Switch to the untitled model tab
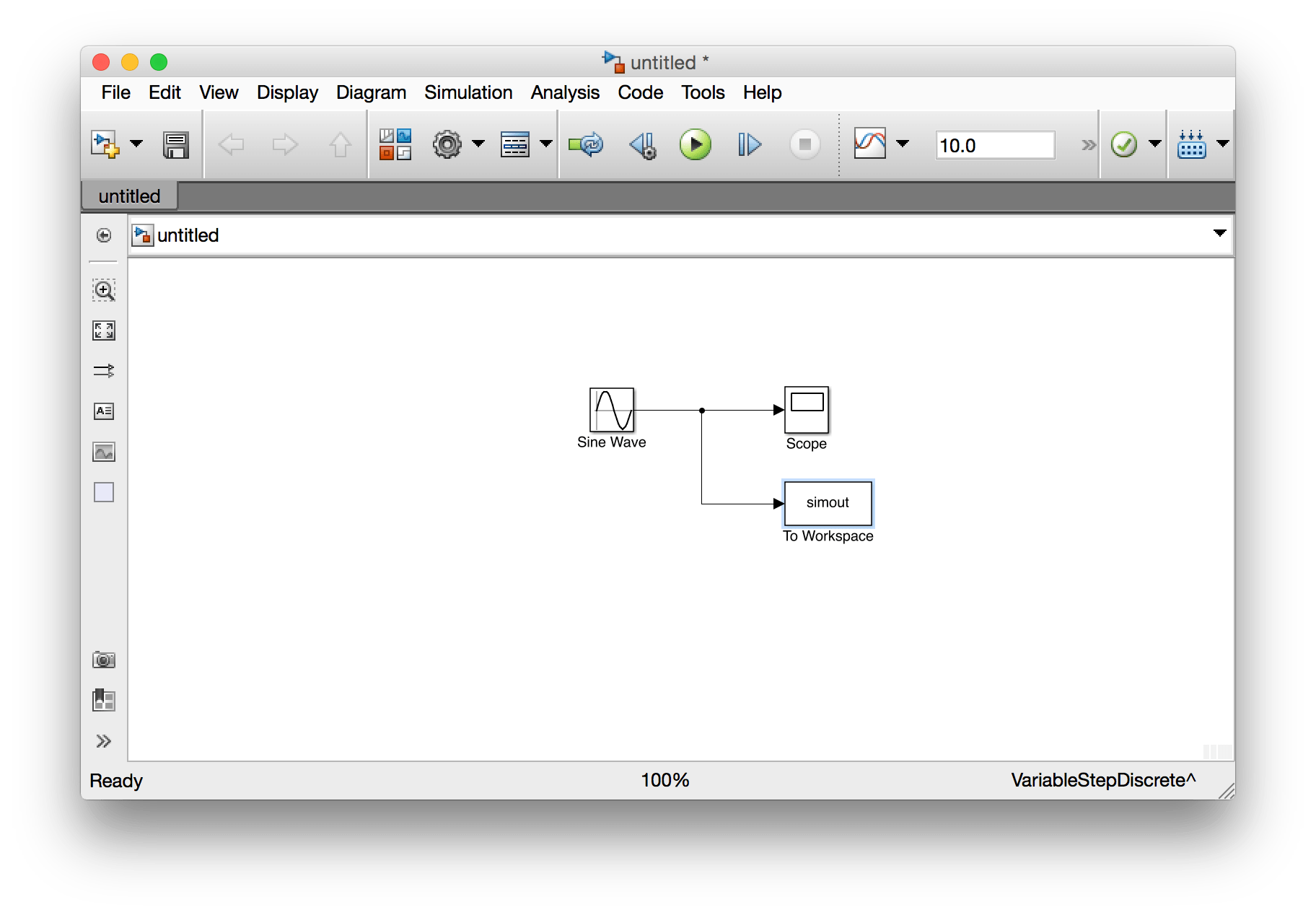The height and width of the screenshot is (915, 1316). [x=128, y=196]
